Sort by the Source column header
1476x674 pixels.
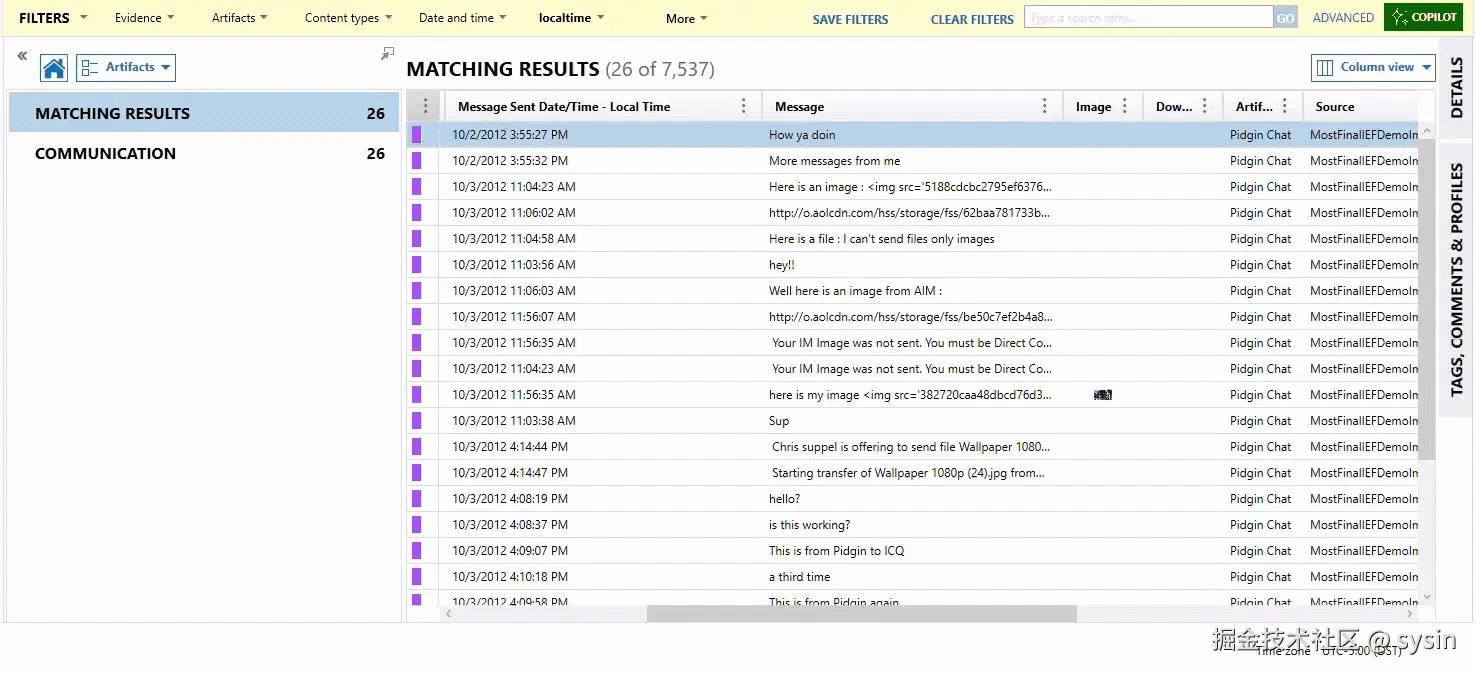pos(1335,106)
